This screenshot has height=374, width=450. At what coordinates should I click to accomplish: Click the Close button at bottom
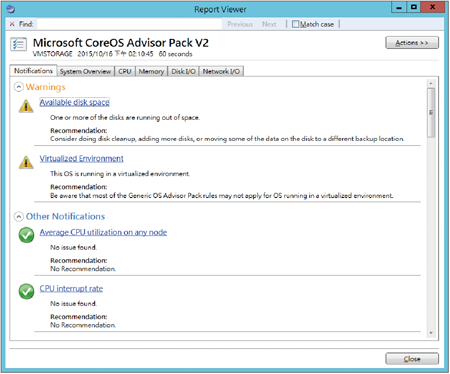pos(412,359)
